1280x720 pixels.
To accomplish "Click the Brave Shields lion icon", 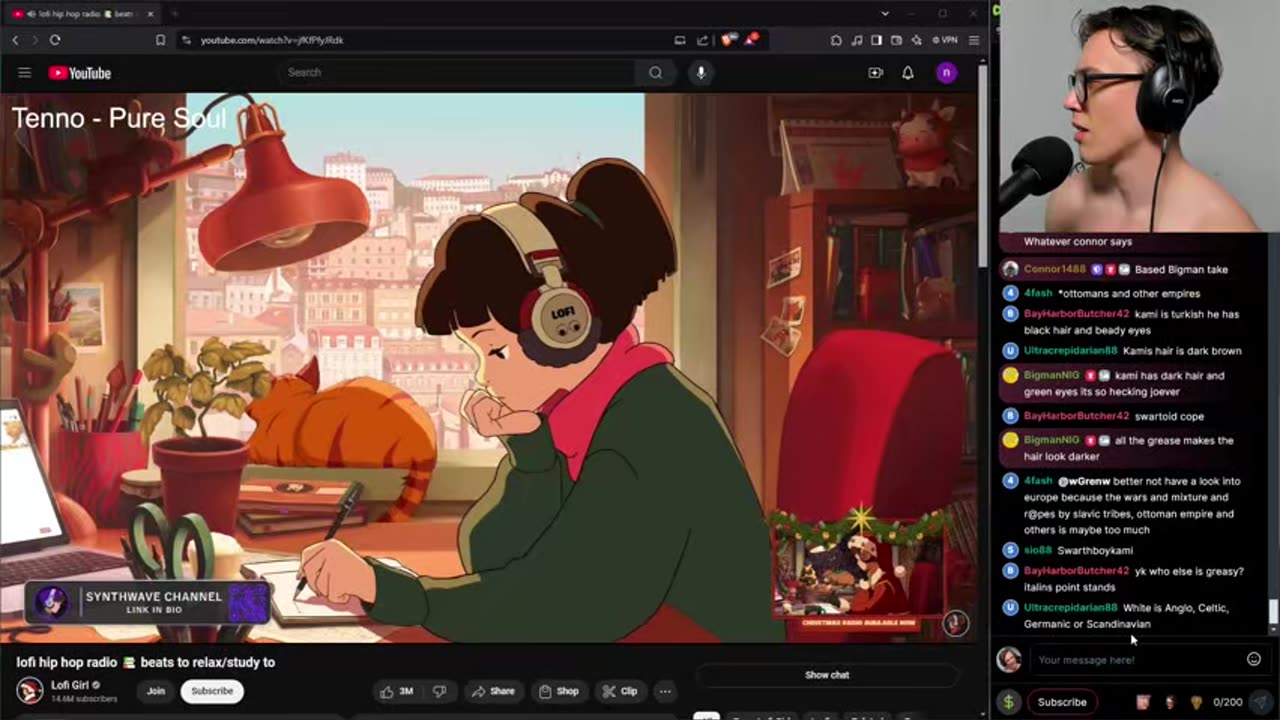I will point(729,40).
